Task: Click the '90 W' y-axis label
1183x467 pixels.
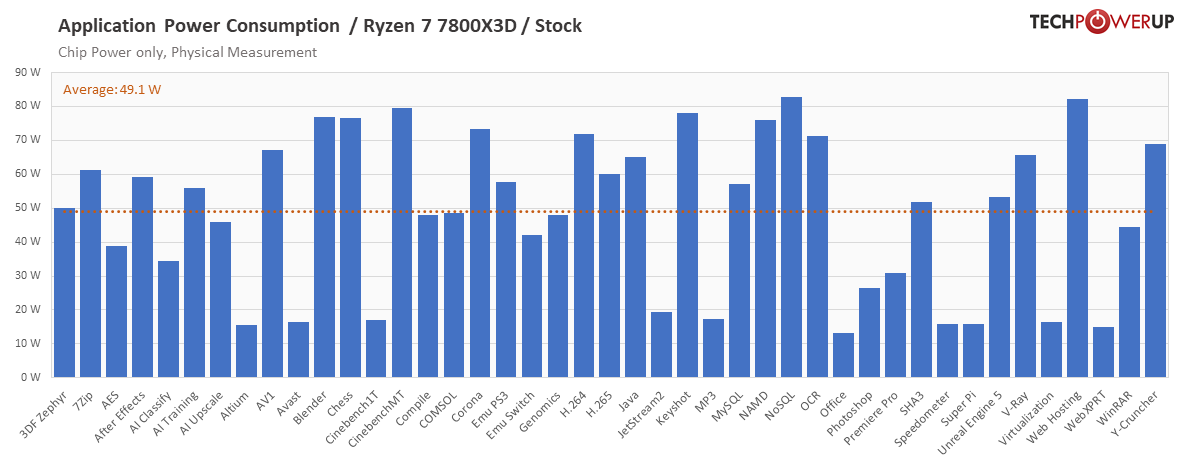Action: tap(27, 72)
